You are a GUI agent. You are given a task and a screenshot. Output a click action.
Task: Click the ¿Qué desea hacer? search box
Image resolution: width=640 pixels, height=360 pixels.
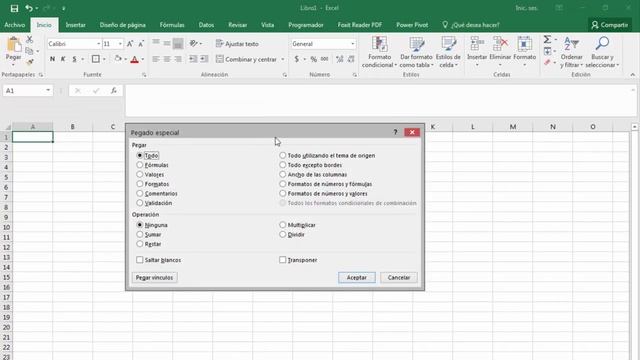(x=471, y=25)
